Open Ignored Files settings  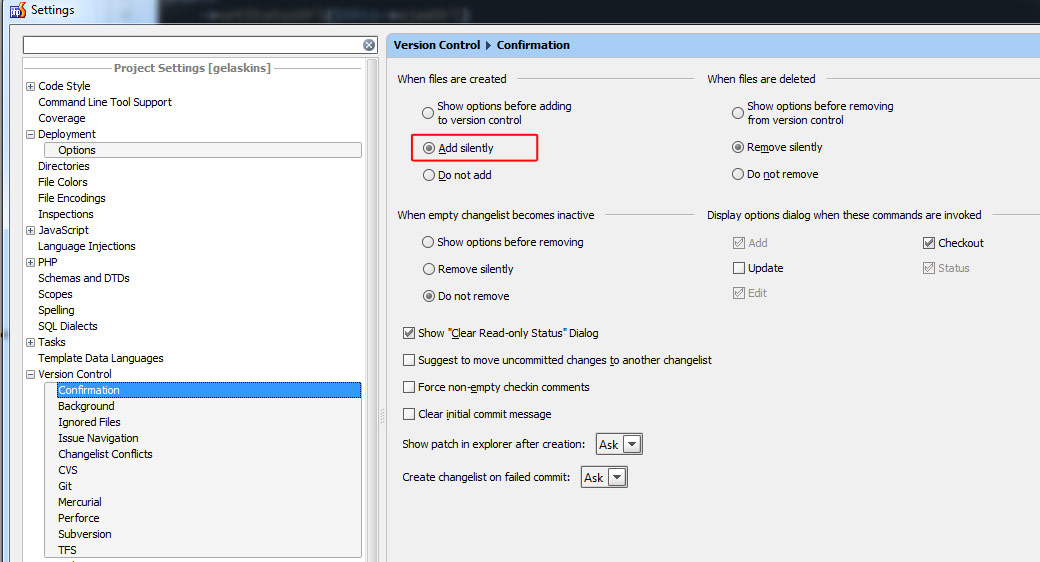point(90,422)
